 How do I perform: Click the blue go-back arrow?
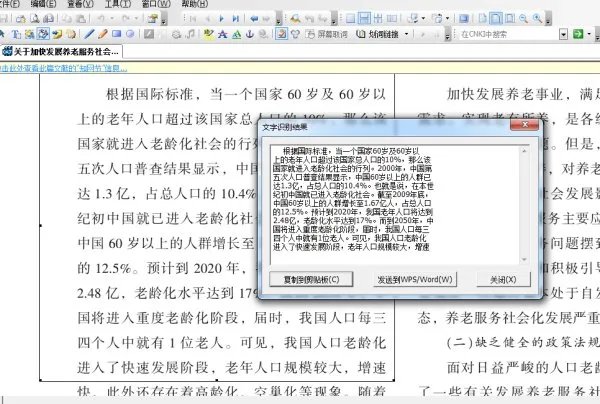tap(254, 18)
